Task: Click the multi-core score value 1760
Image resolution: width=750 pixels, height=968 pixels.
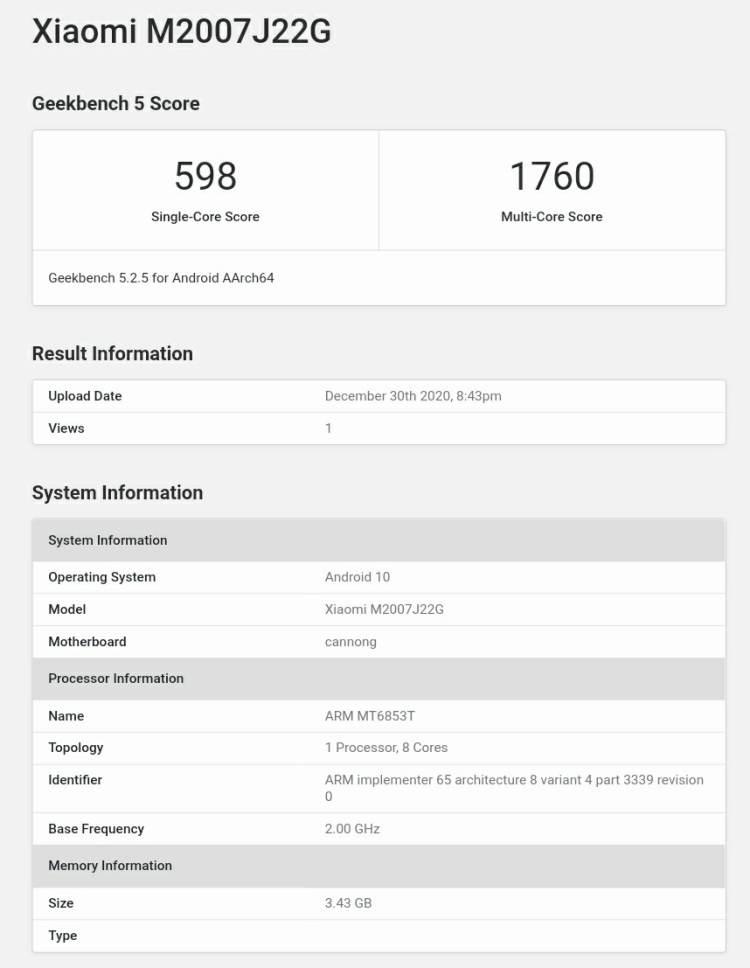Action: pos(552,176)
